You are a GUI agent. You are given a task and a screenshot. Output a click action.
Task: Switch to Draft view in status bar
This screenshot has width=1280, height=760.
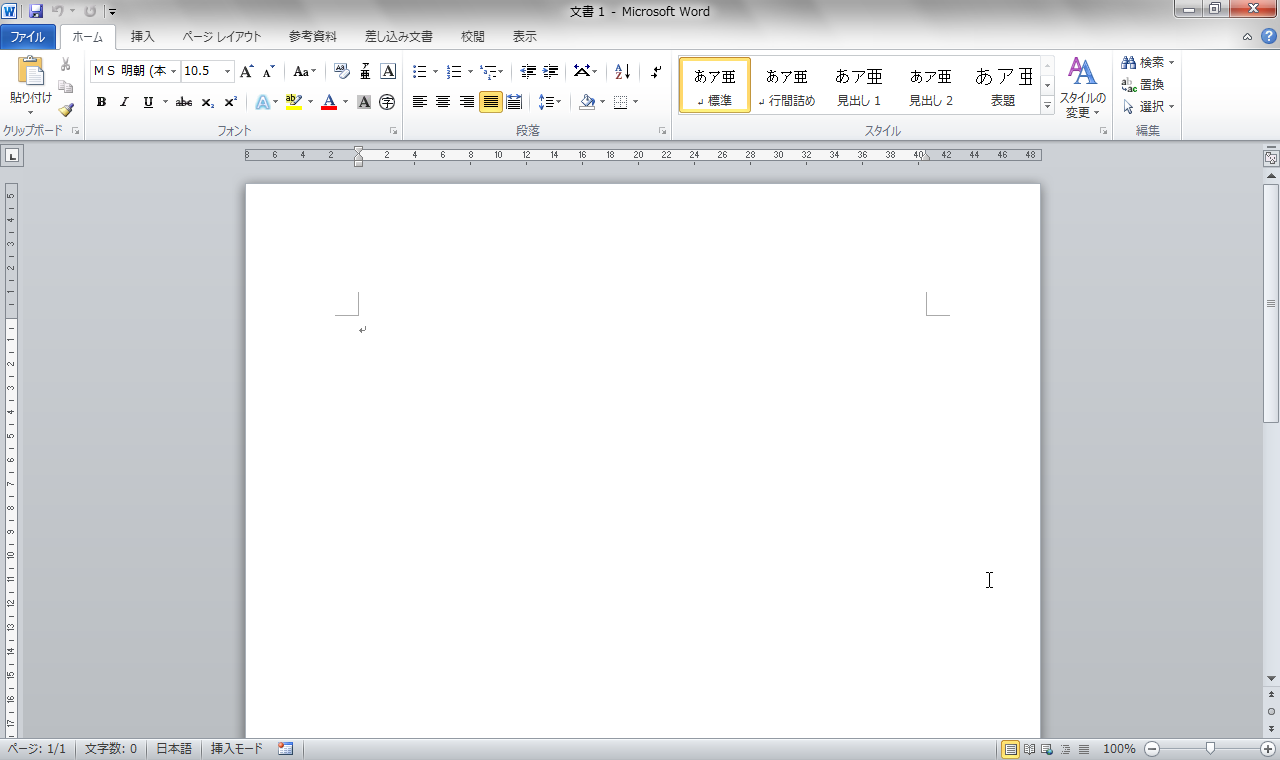click(1083, 748)
